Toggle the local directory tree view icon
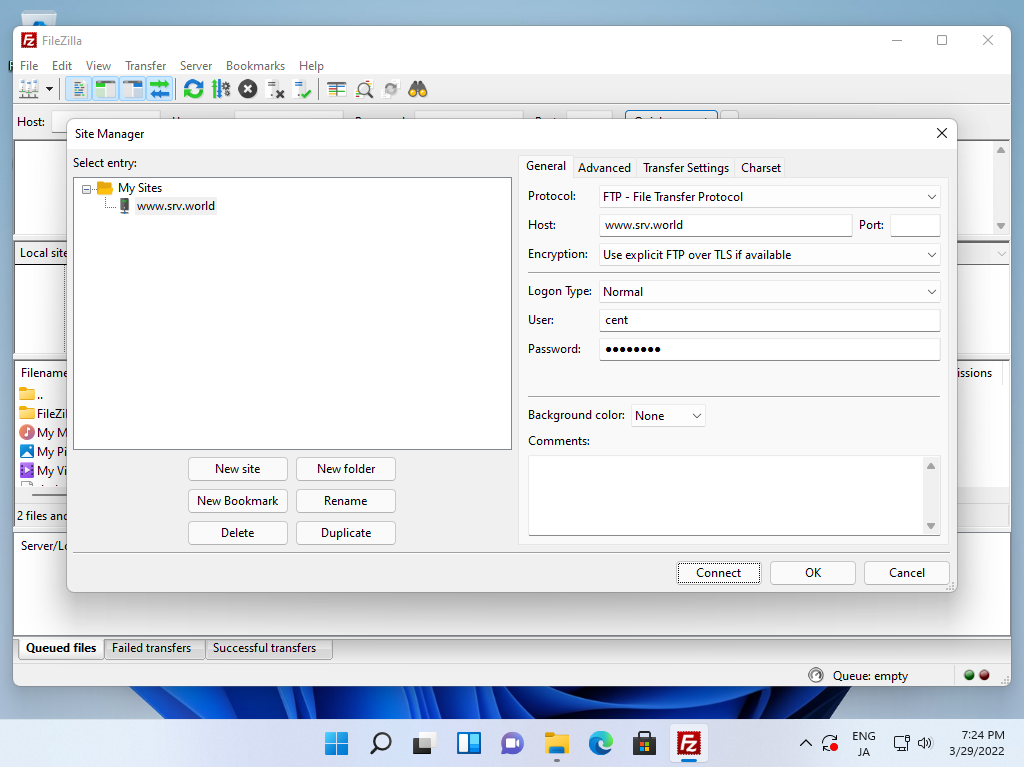This screenshot has height=767, width=1024. click(105, 89)
